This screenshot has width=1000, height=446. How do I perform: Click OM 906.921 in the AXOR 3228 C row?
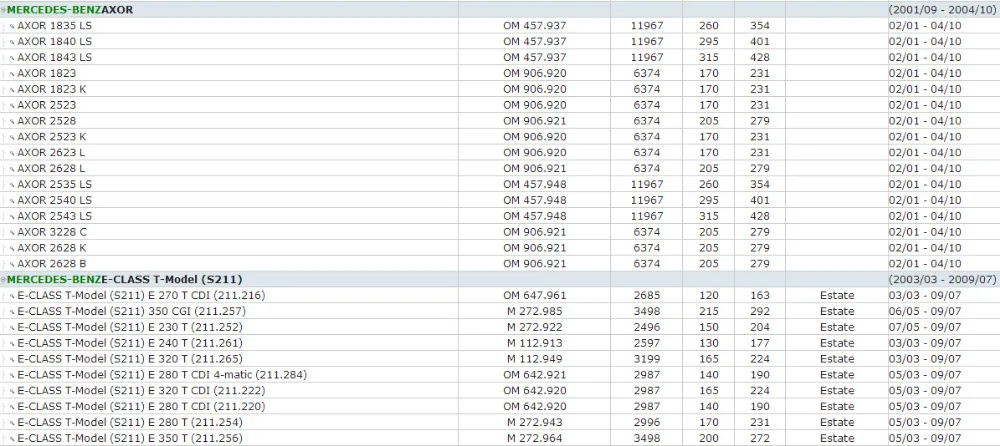[x=534, y=232]
